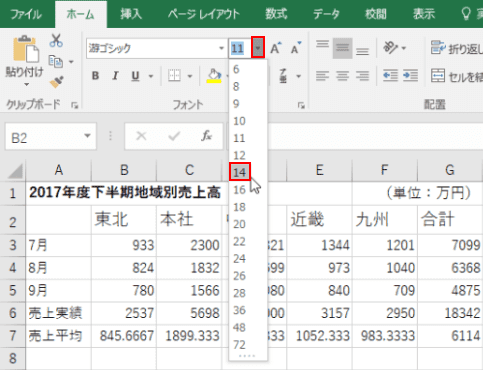483x370 pixels.
Task: Switch to the 挿入 (Insert) tab
Action: point(131,14)
